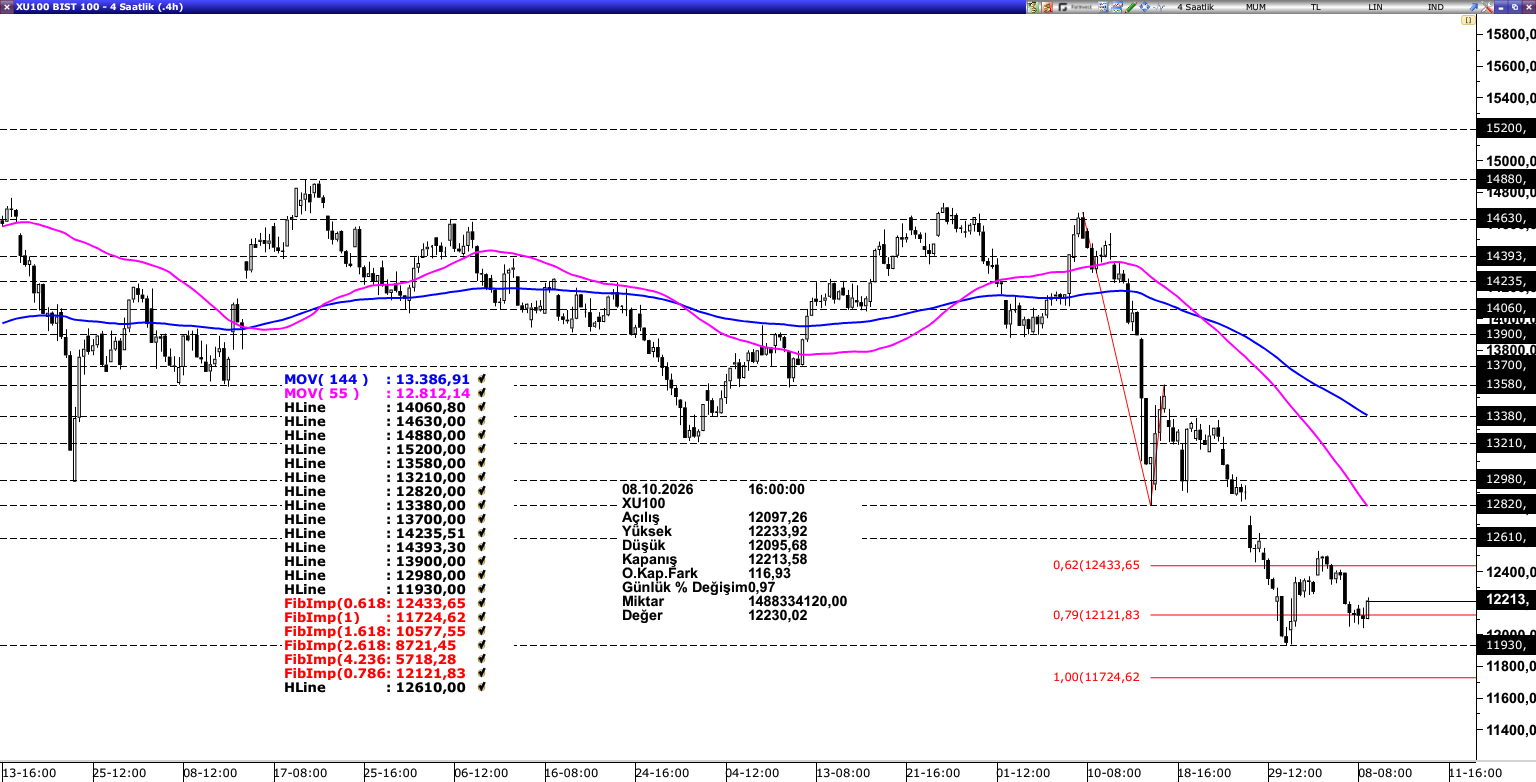Screen dimensions: 1536x782
Task: Toggle checkmark for FibImp(4.236) 5718,28
Action: (x=482, y=660)
